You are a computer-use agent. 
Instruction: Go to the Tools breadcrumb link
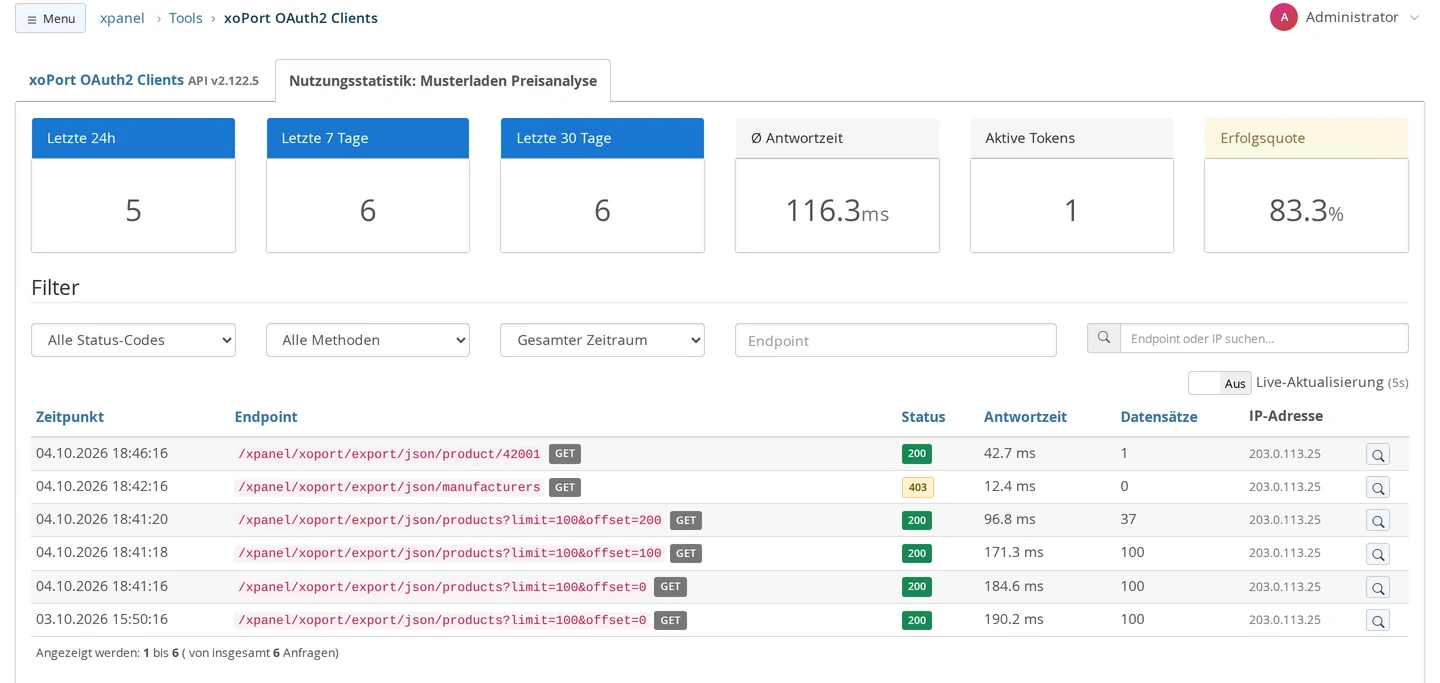(186, 18)
